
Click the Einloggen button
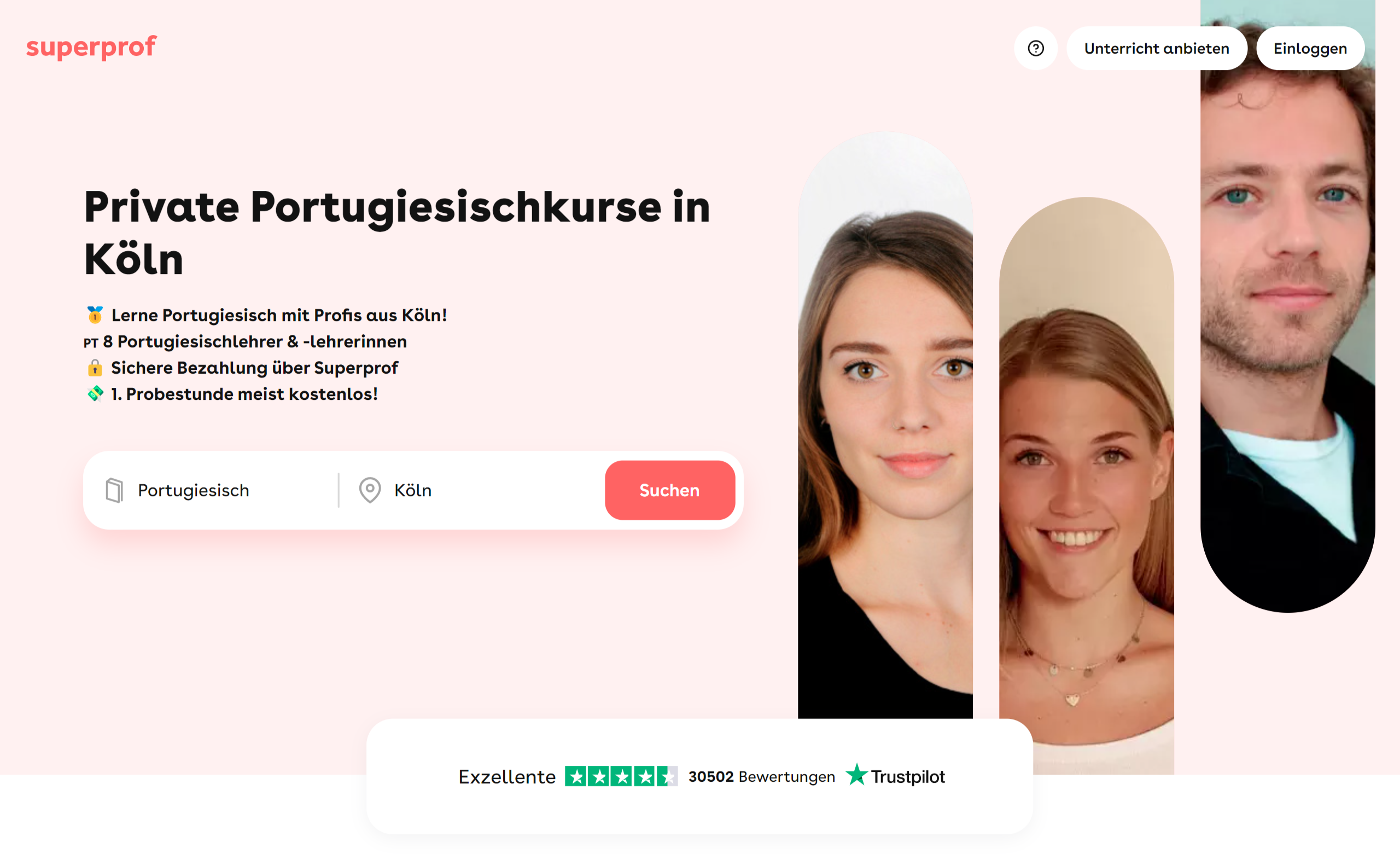(x=1310, y=48)
